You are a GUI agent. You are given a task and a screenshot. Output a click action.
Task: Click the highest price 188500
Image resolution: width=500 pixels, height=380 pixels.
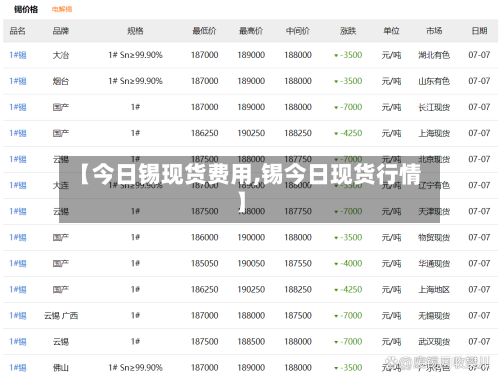point(251,341)
